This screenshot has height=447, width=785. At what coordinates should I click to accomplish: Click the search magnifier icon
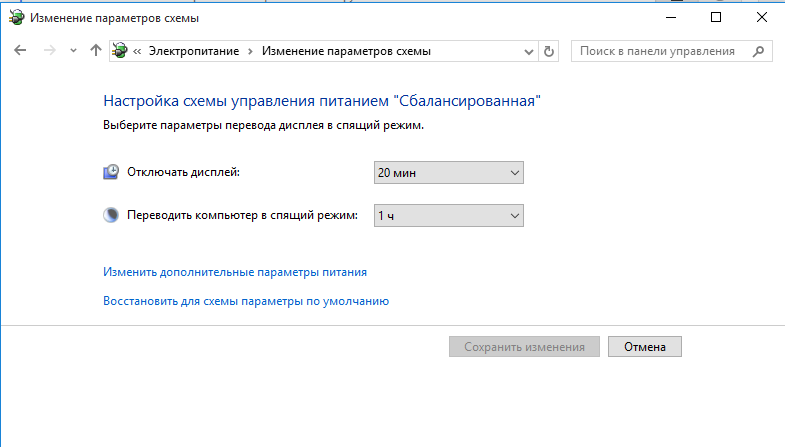(759, 51)
